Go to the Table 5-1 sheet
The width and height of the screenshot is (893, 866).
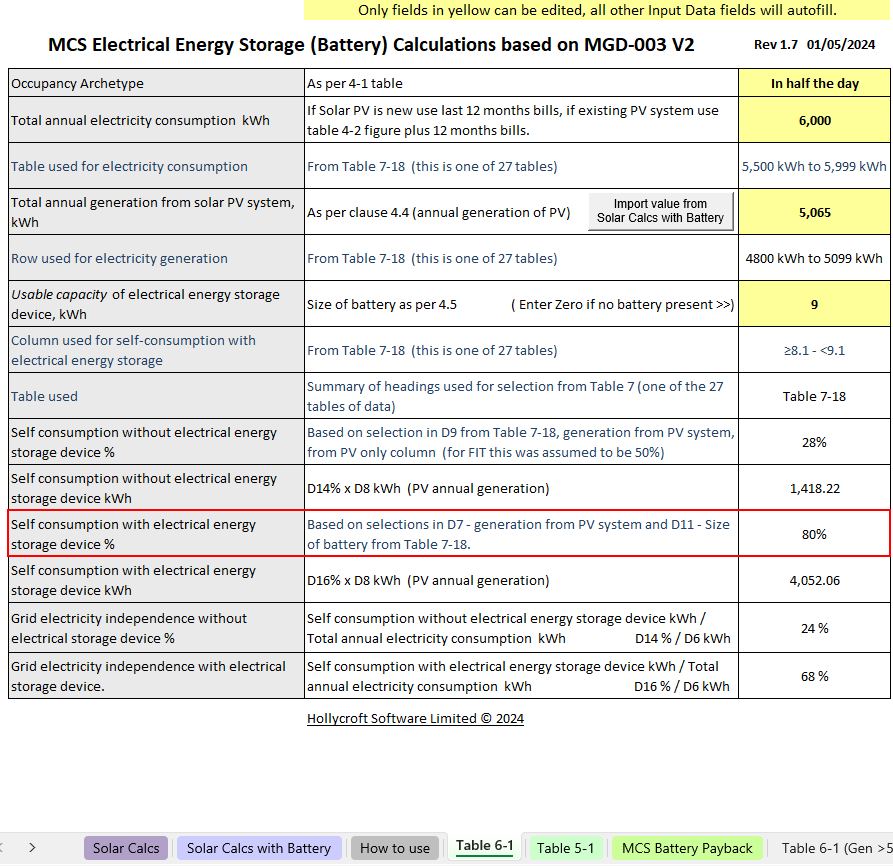click(565, 848)
